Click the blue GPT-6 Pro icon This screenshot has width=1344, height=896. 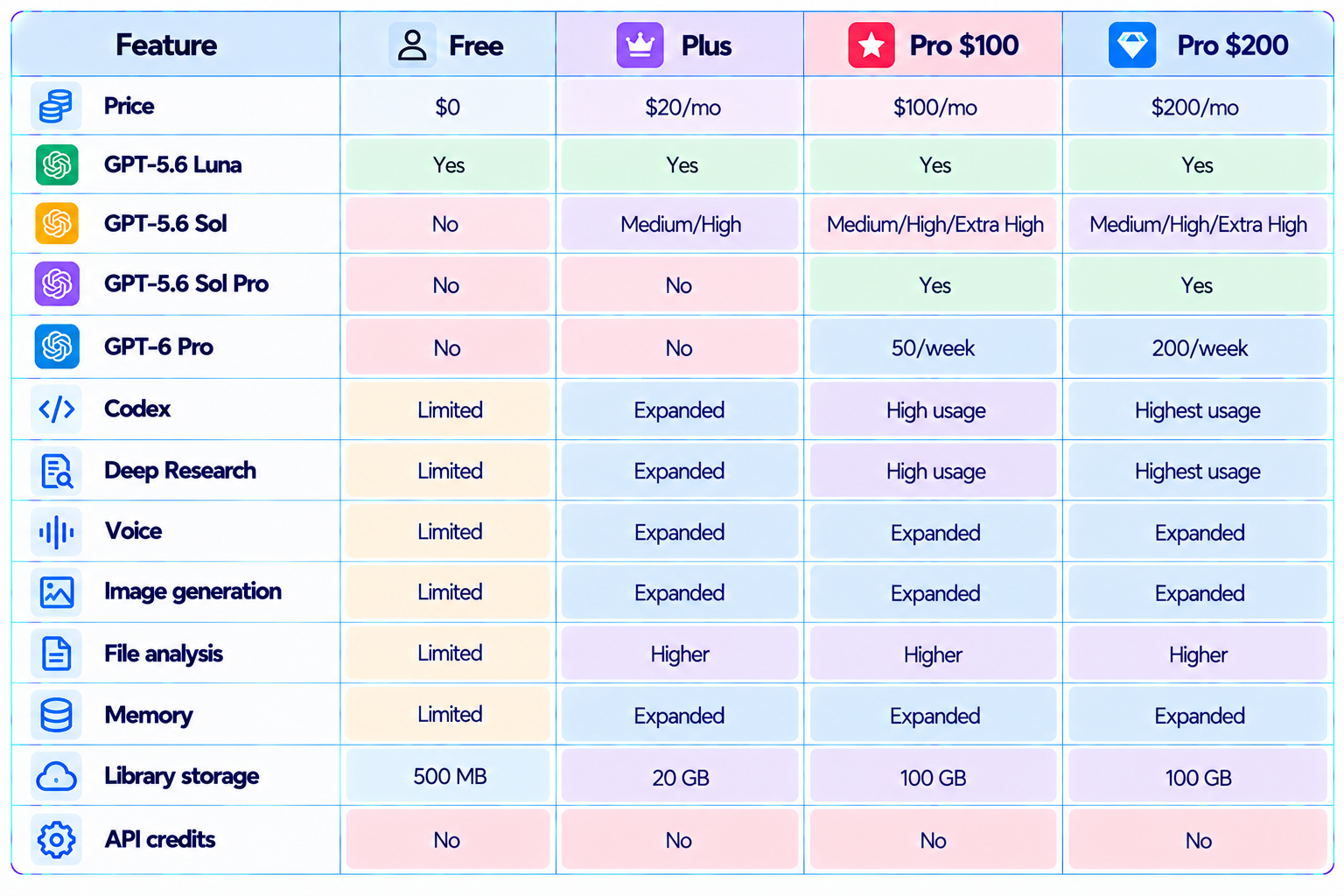coord(57,346)
